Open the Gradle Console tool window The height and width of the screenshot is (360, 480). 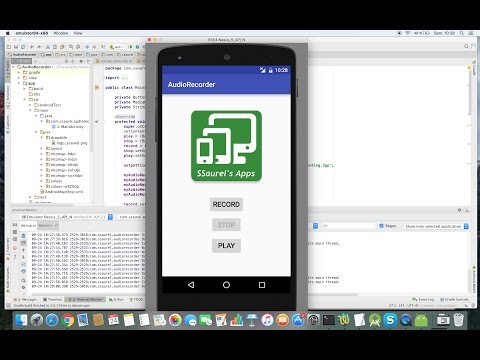(454, 300)
